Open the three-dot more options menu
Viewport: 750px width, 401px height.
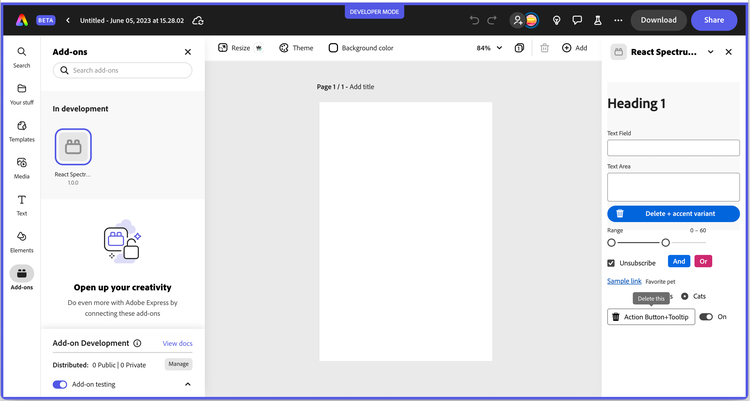[x=618, y=20]
